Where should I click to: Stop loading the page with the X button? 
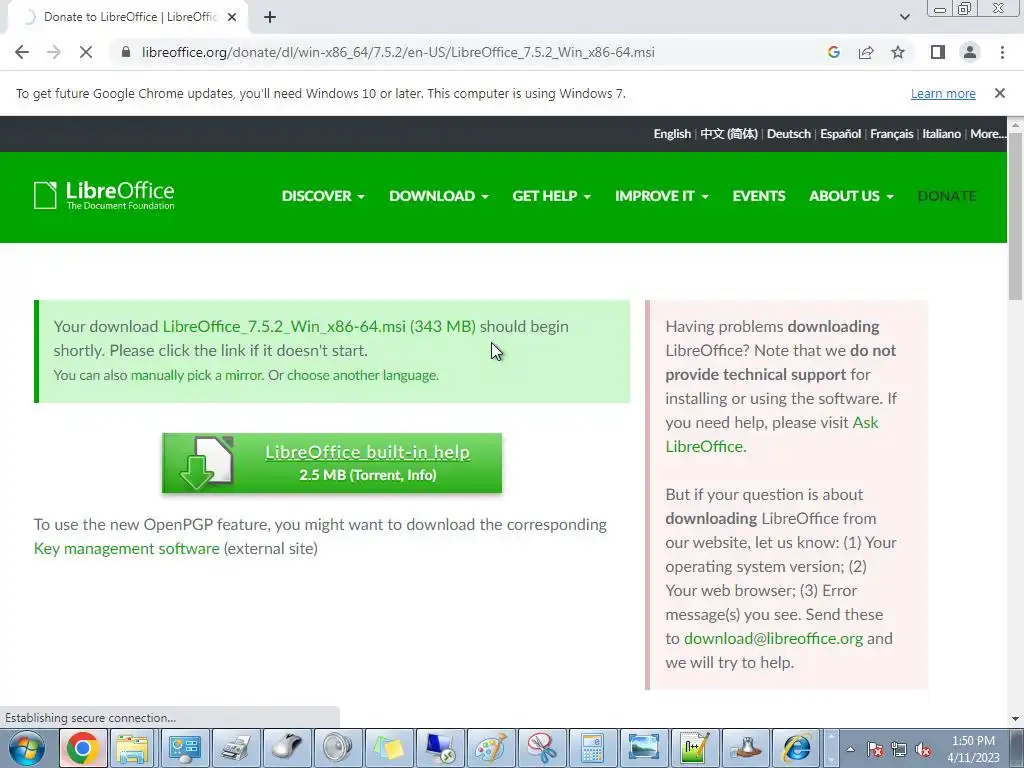[86, 52]
